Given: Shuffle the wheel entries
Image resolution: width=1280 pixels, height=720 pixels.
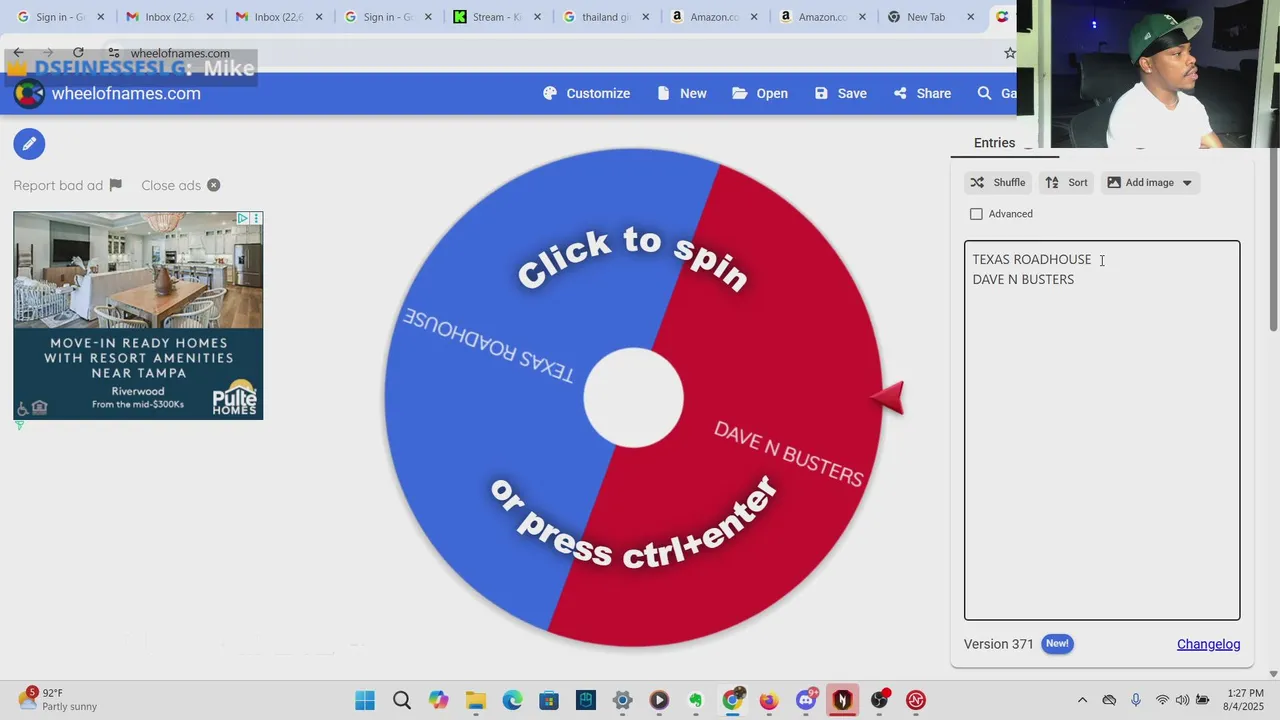Looking at the screenshot, I should click(998, 182).
